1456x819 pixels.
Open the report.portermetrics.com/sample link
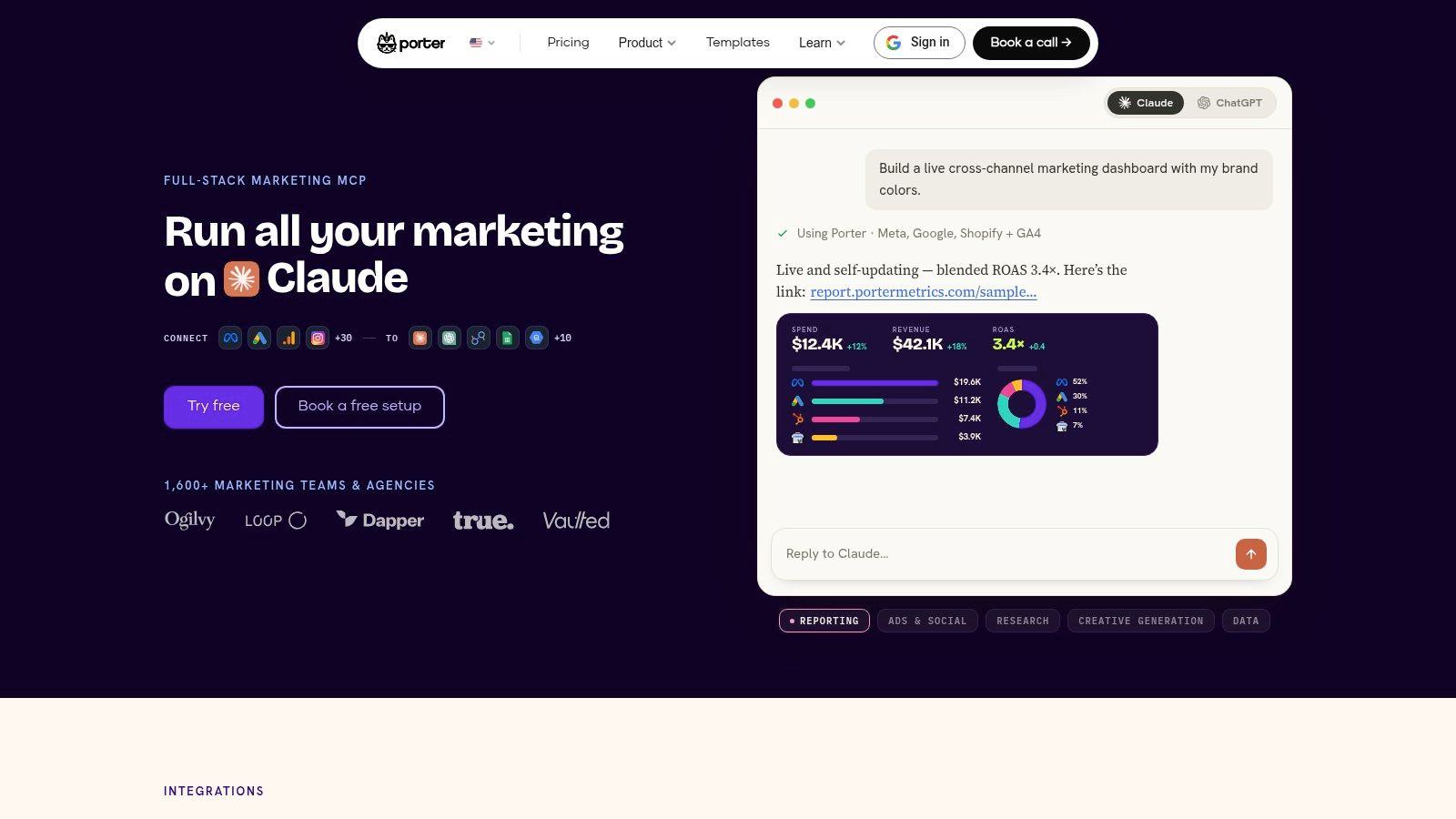923,292
